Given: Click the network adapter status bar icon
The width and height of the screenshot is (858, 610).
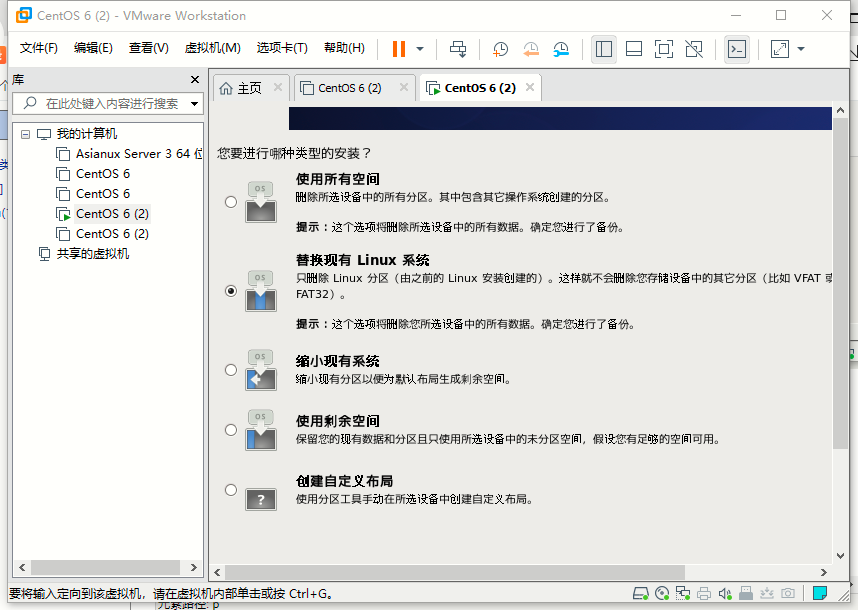Looking at the screenshot, I should pos(683,594).
